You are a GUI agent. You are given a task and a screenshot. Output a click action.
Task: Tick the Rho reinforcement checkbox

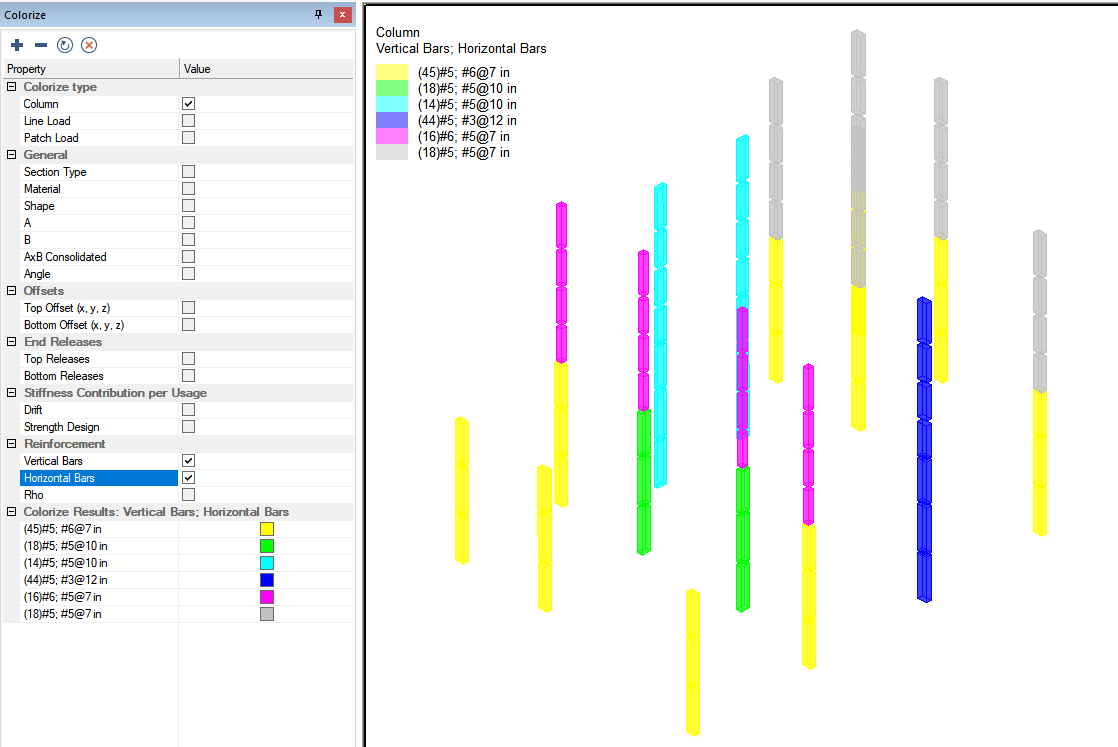(188, 495)
